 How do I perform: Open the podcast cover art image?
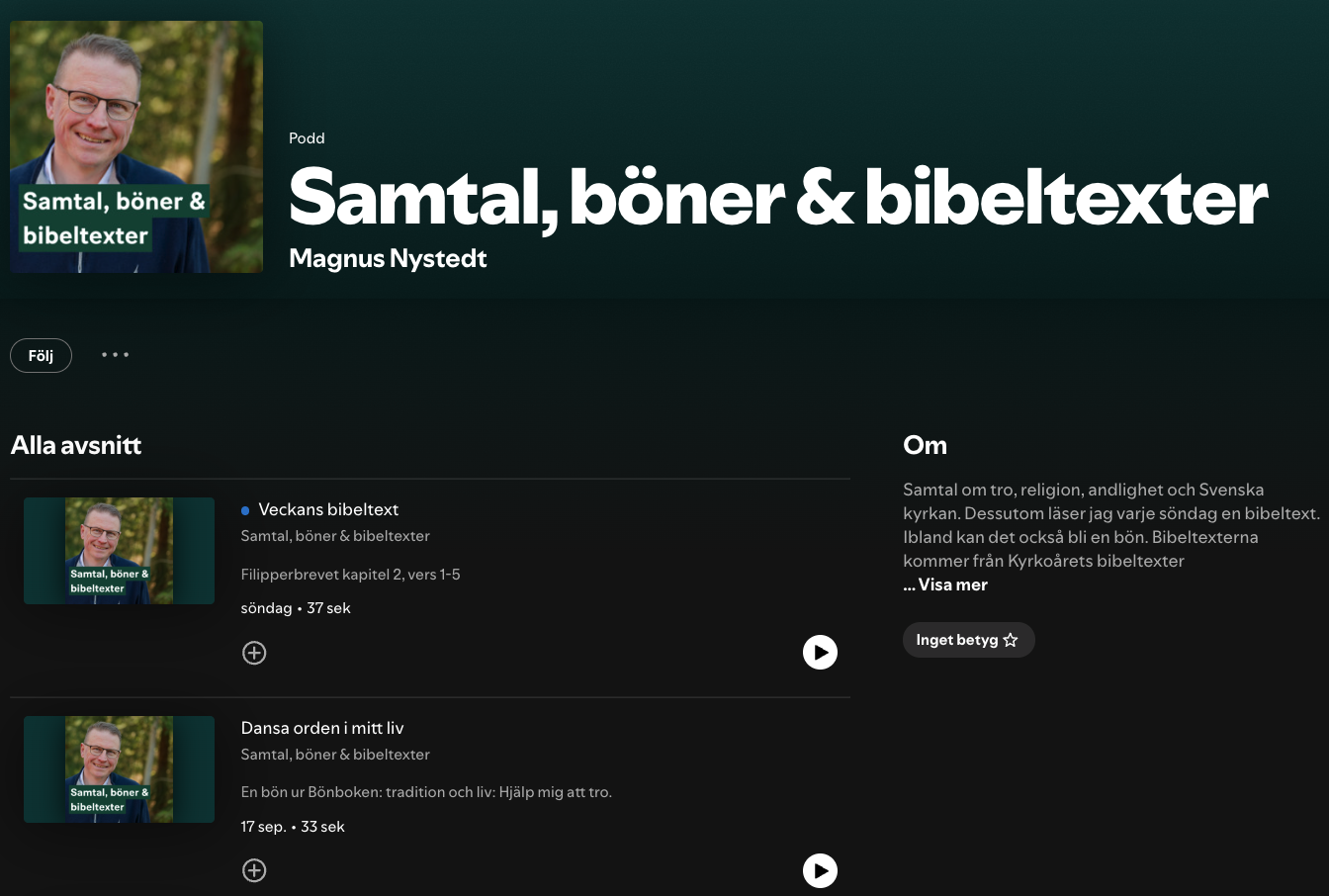coord(136,146)
